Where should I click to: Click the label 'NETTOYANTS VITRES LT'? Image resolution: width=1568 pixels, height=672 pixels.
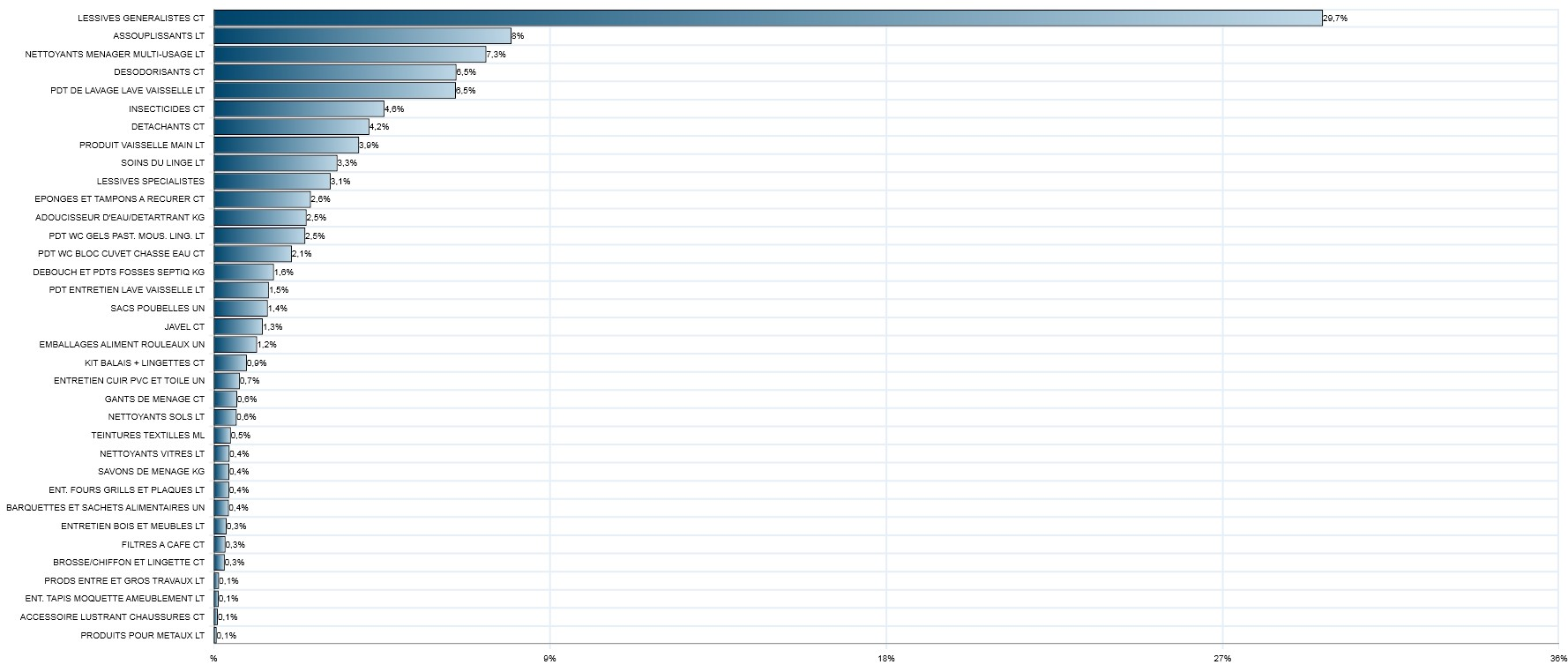click(x=152, y=453)
